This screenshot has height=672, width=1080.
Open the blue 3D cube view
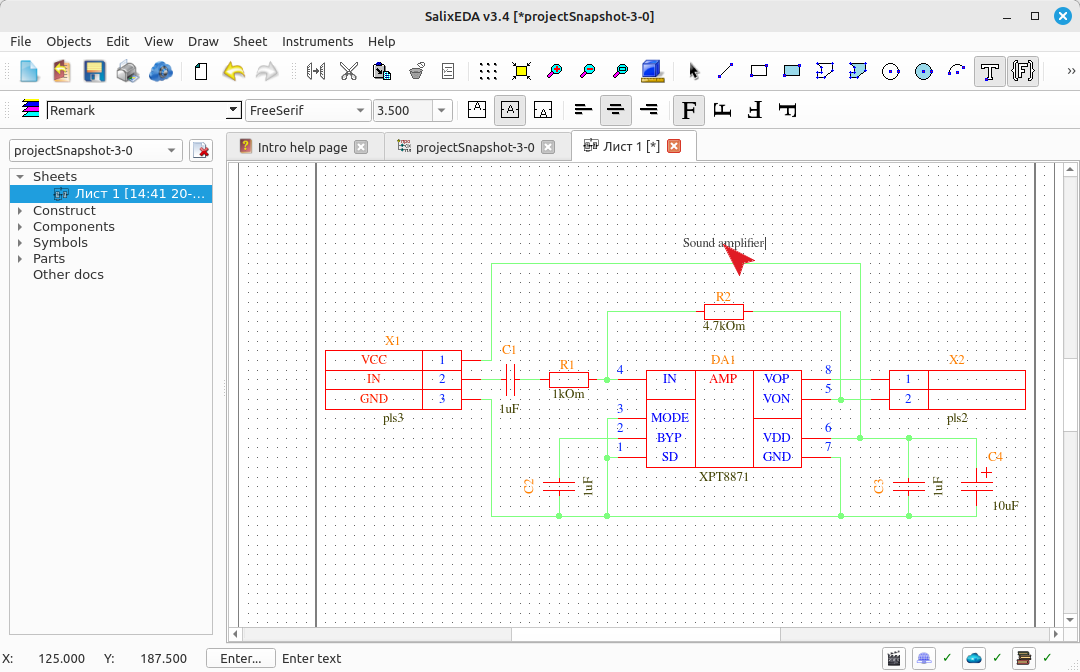point(652,71)
